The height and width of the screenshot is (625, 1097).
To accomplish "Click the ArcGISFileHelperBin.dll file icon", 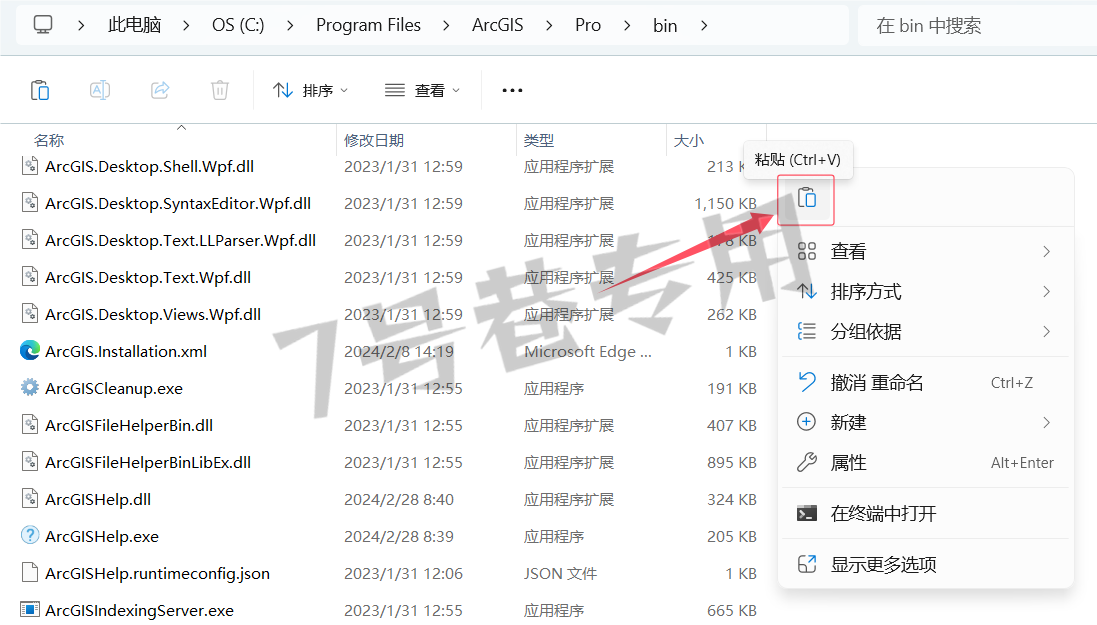I will (x=29, y=425).
